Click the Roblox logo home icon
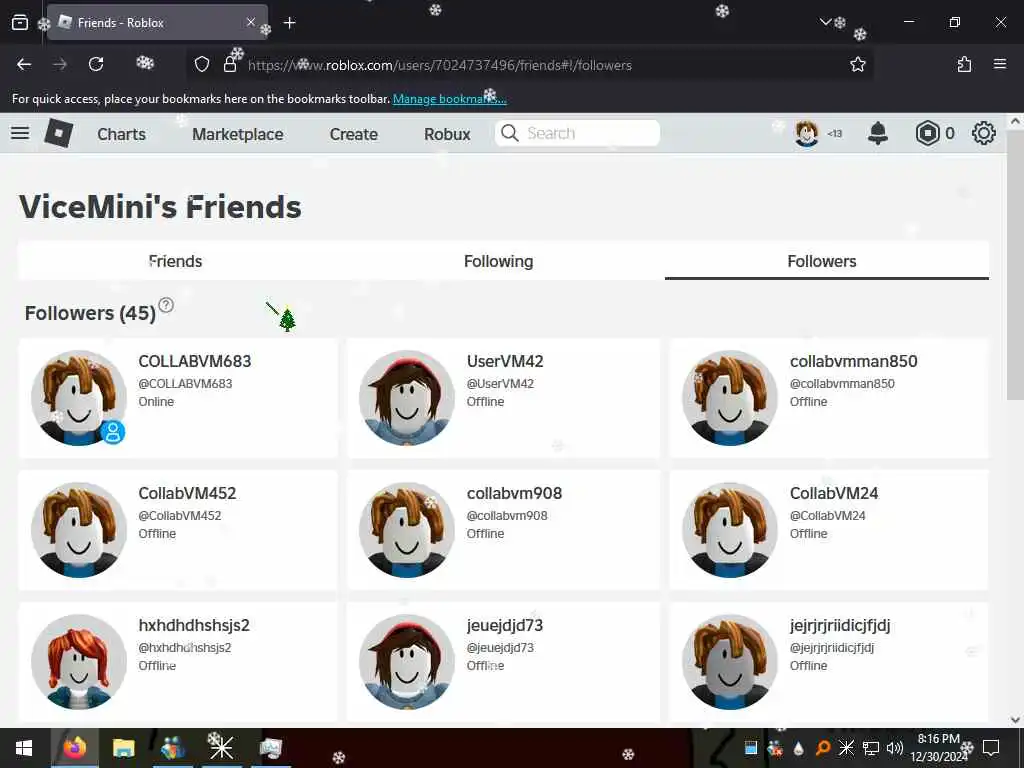This screenshot has height=768, width=1024. [x=59, y=133]
